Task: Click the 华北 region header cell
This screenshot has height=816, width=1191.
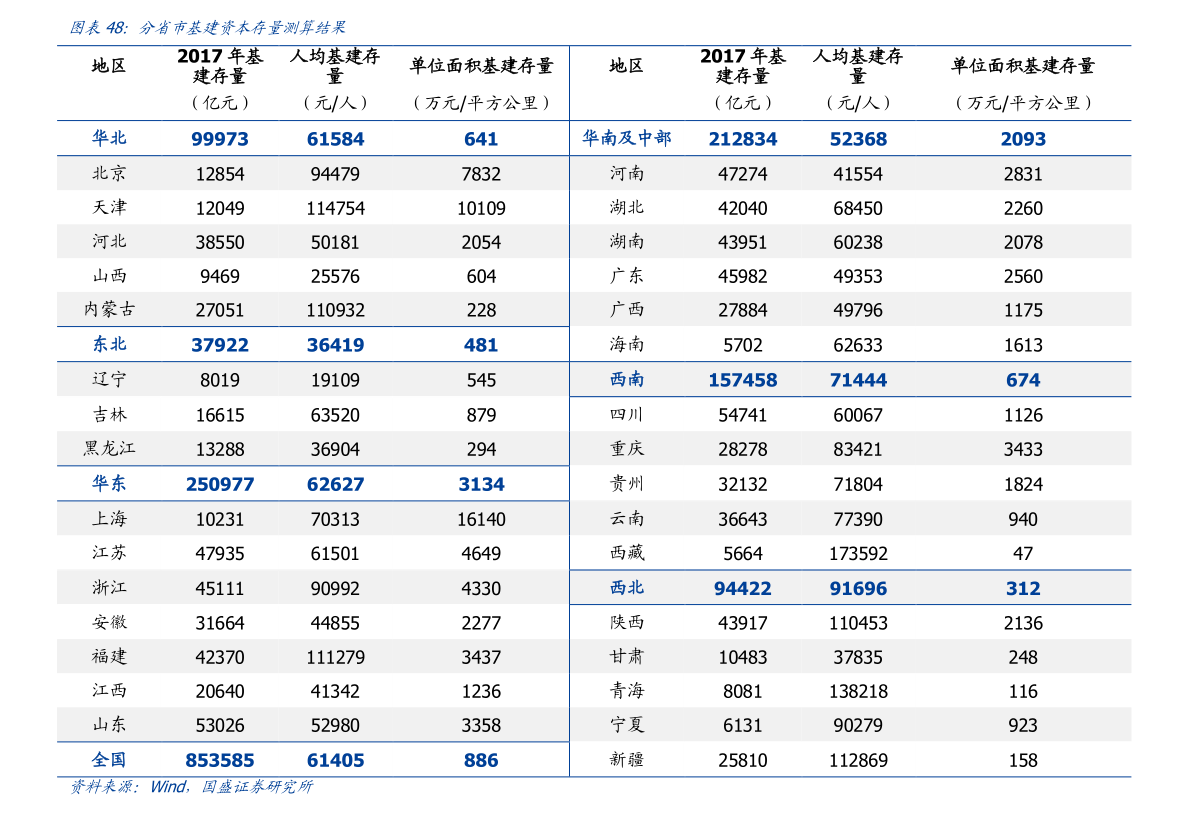Action: pos(109,138)
